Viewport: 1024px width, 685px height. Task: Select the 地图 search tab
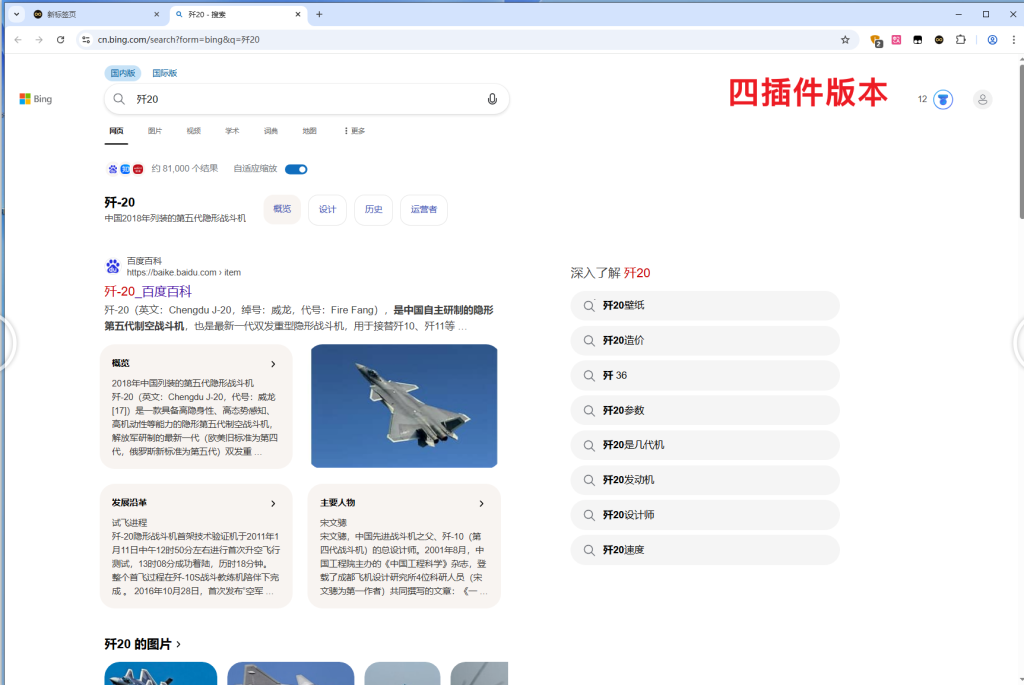coord(309,131)
